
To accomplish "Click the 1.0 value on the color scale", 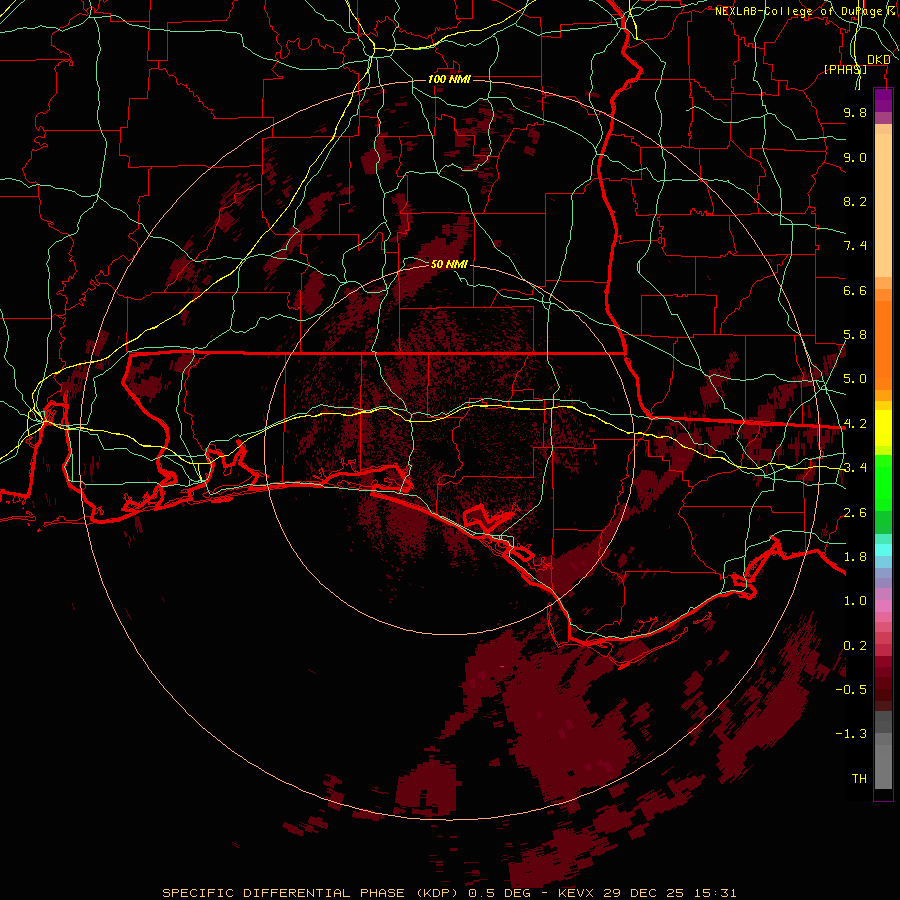I will pos(855,601).
